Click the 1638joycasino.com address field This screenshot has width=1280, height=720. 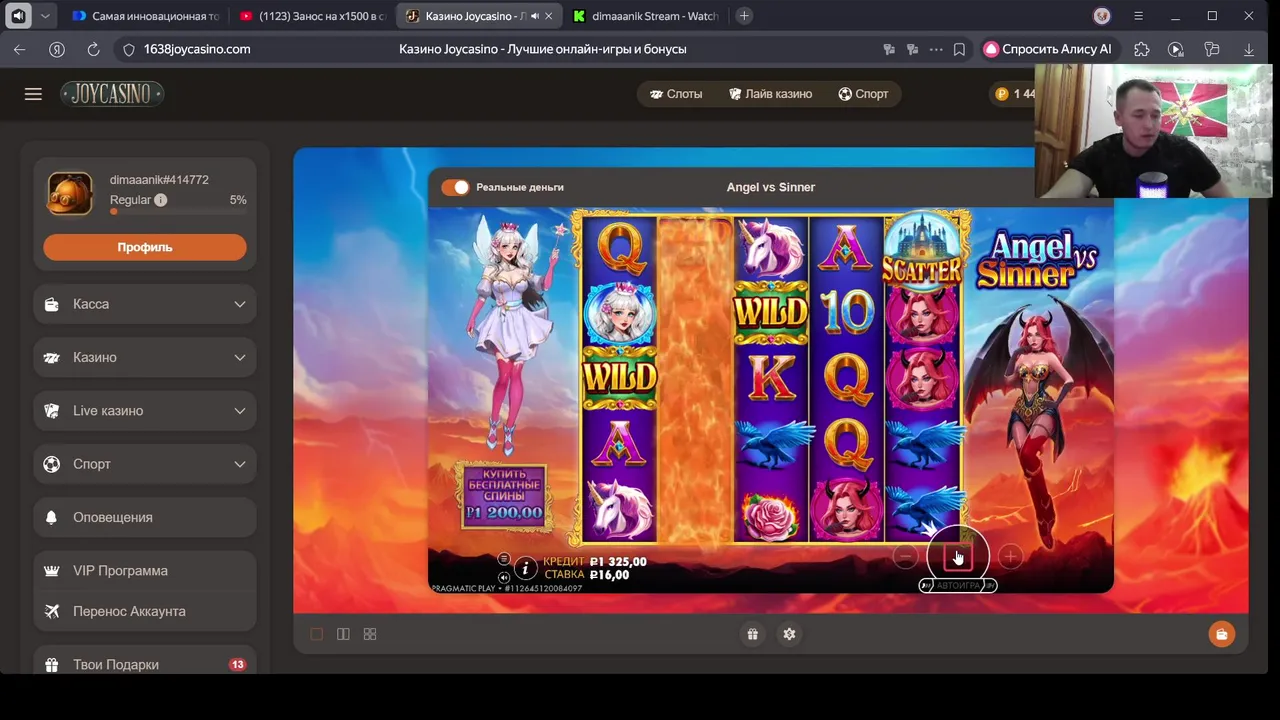(197, 49)
